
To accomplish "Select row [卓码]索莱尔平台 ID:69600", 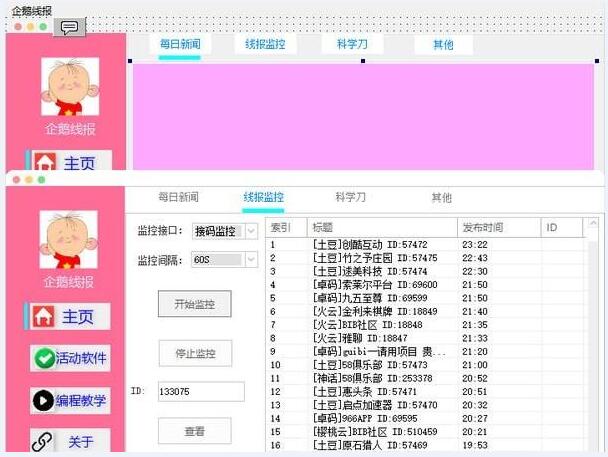I will 427,285.
